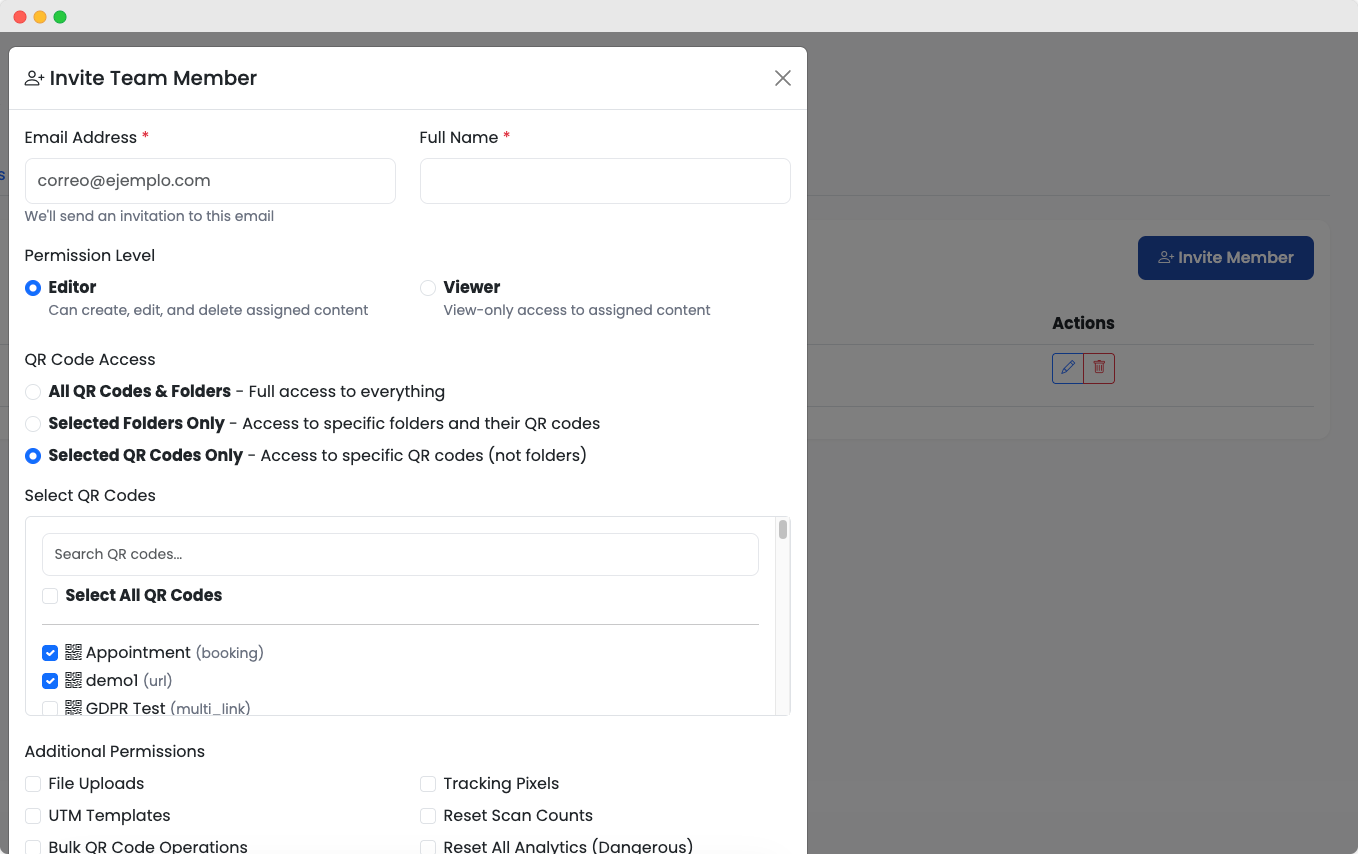Select the Editor permission level
This screenshot has height=854, width=1358.
click(33, 288)
